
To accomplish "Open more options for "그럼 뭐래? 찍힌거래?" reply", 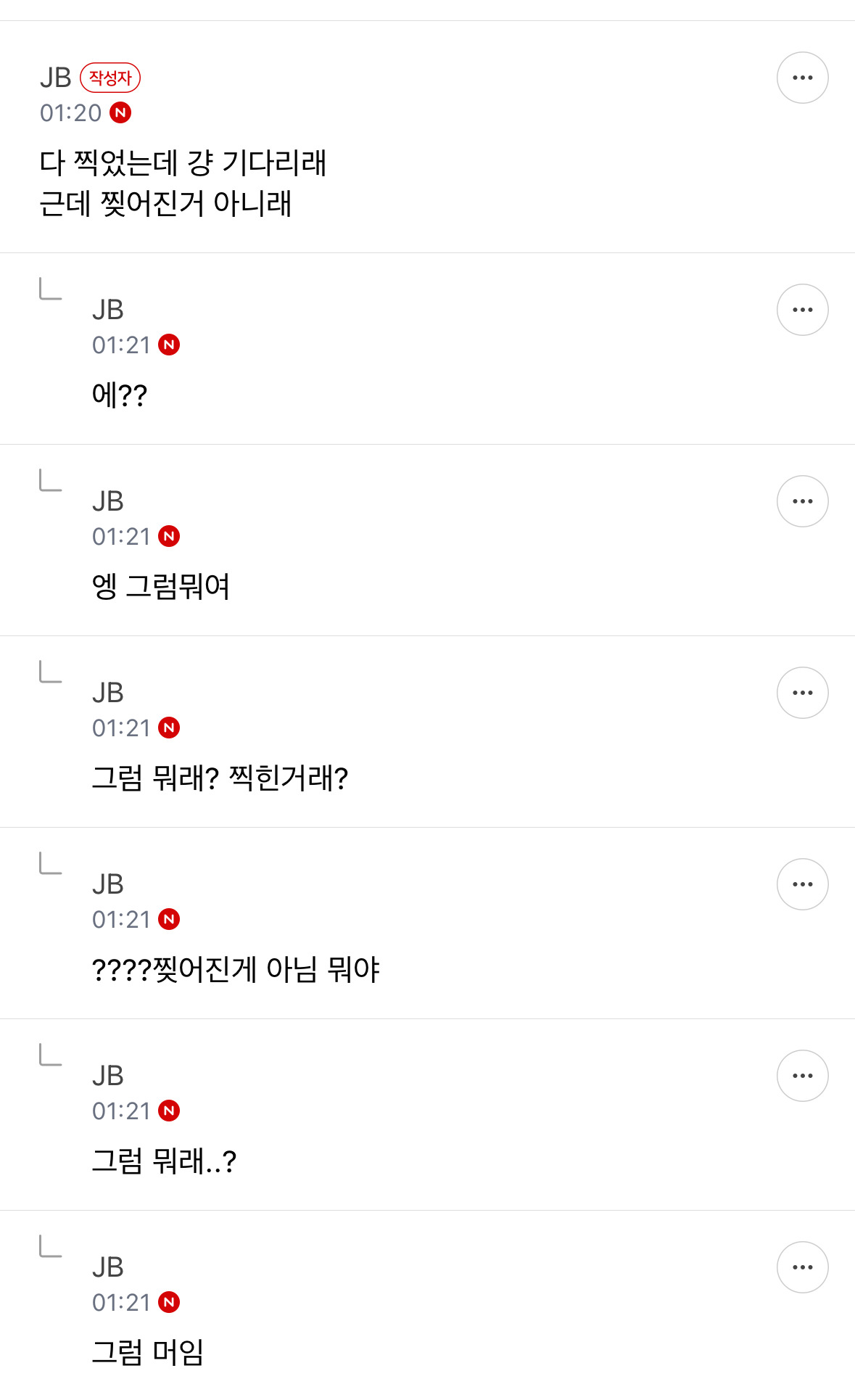I will [802, 693].
